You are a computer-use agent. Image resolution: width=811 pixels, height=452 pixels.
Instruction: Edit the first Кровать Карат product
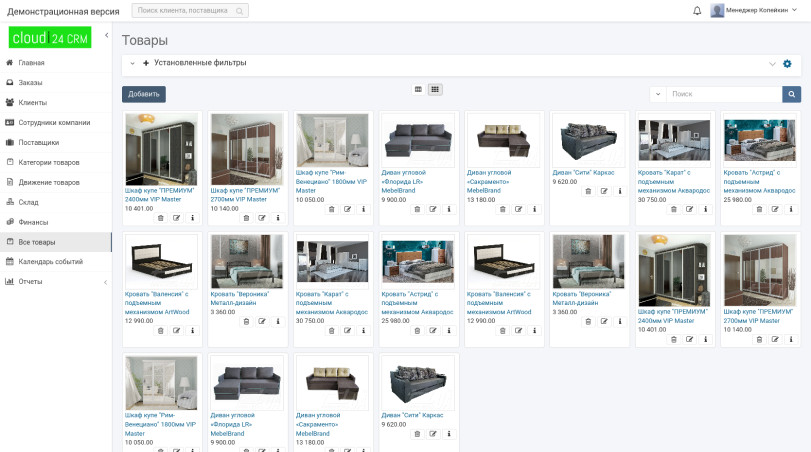689,208
